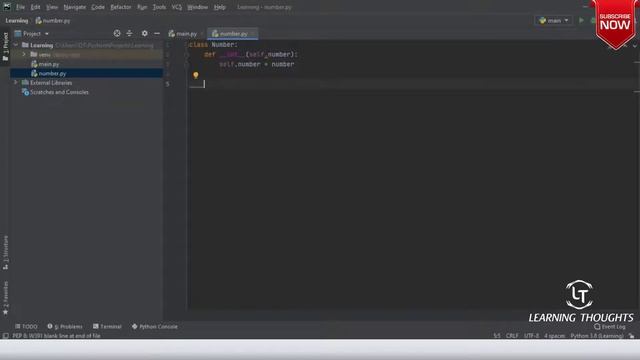Open the VCS menu
This screenshot has width=640, height=360.
[x=176, y=7]
